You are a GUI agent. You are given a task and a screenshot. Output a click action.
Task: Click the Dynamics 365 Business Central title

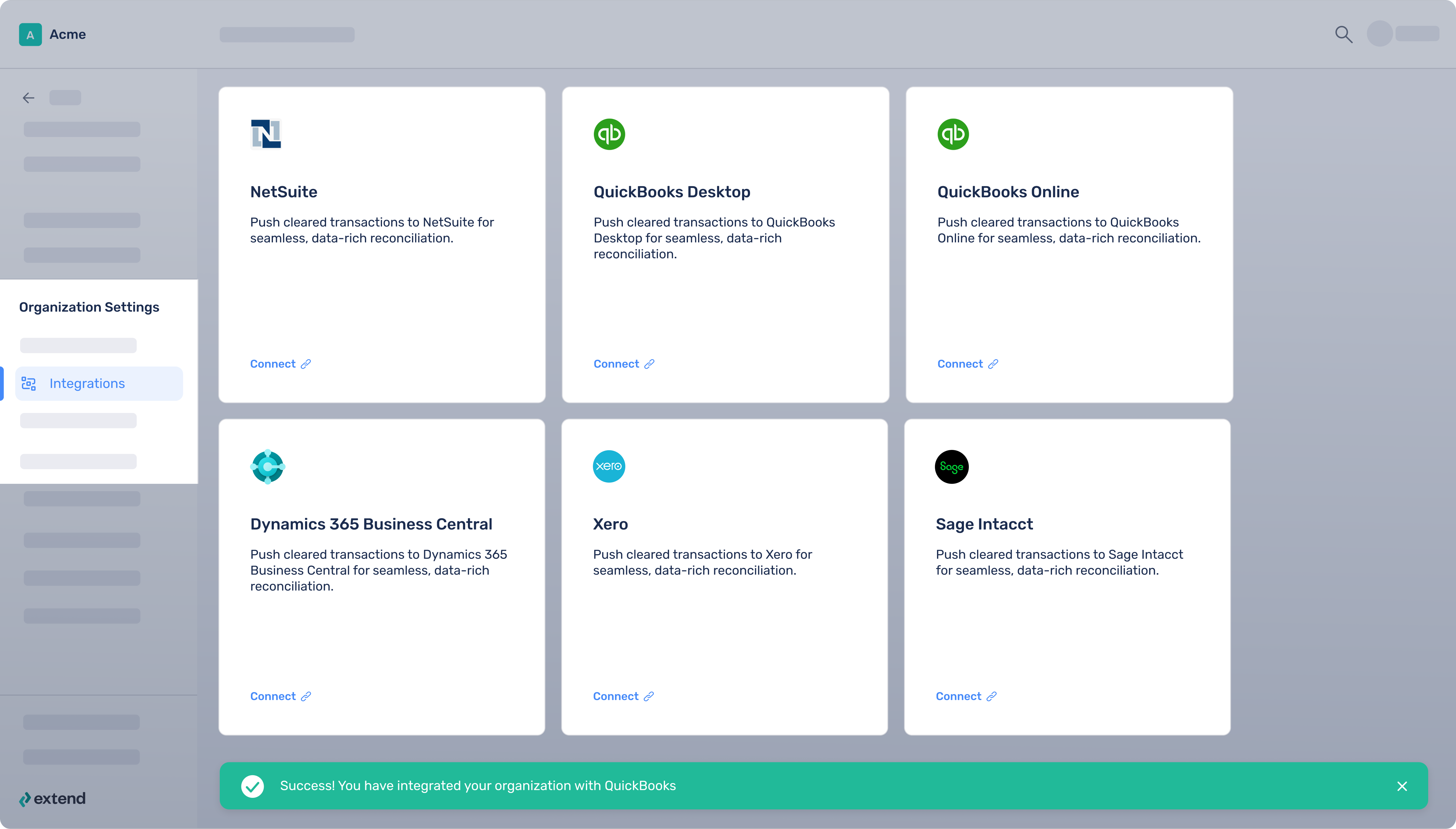coord(371,524)
